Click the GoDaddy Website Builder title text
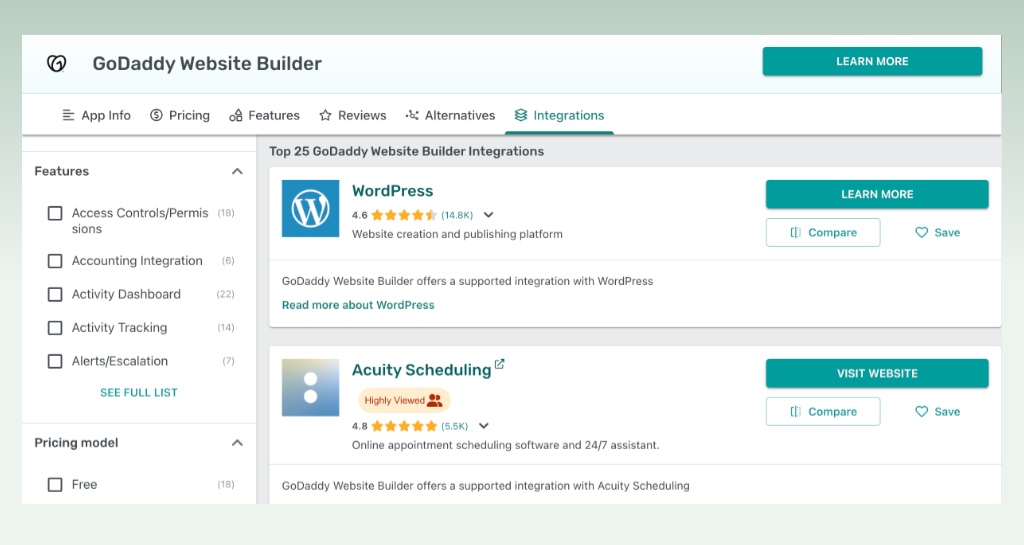This screenshot has height=545, width=1024. (x=207, y=63)
